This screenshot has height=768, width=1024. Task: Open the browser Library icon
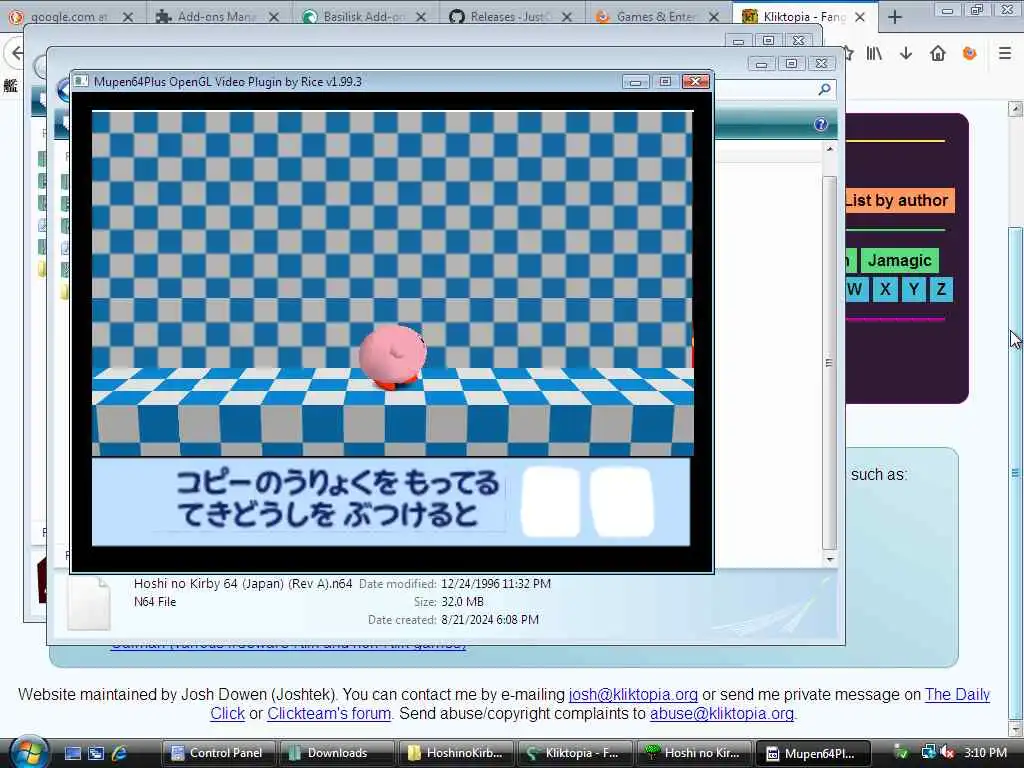coord(874,54)
